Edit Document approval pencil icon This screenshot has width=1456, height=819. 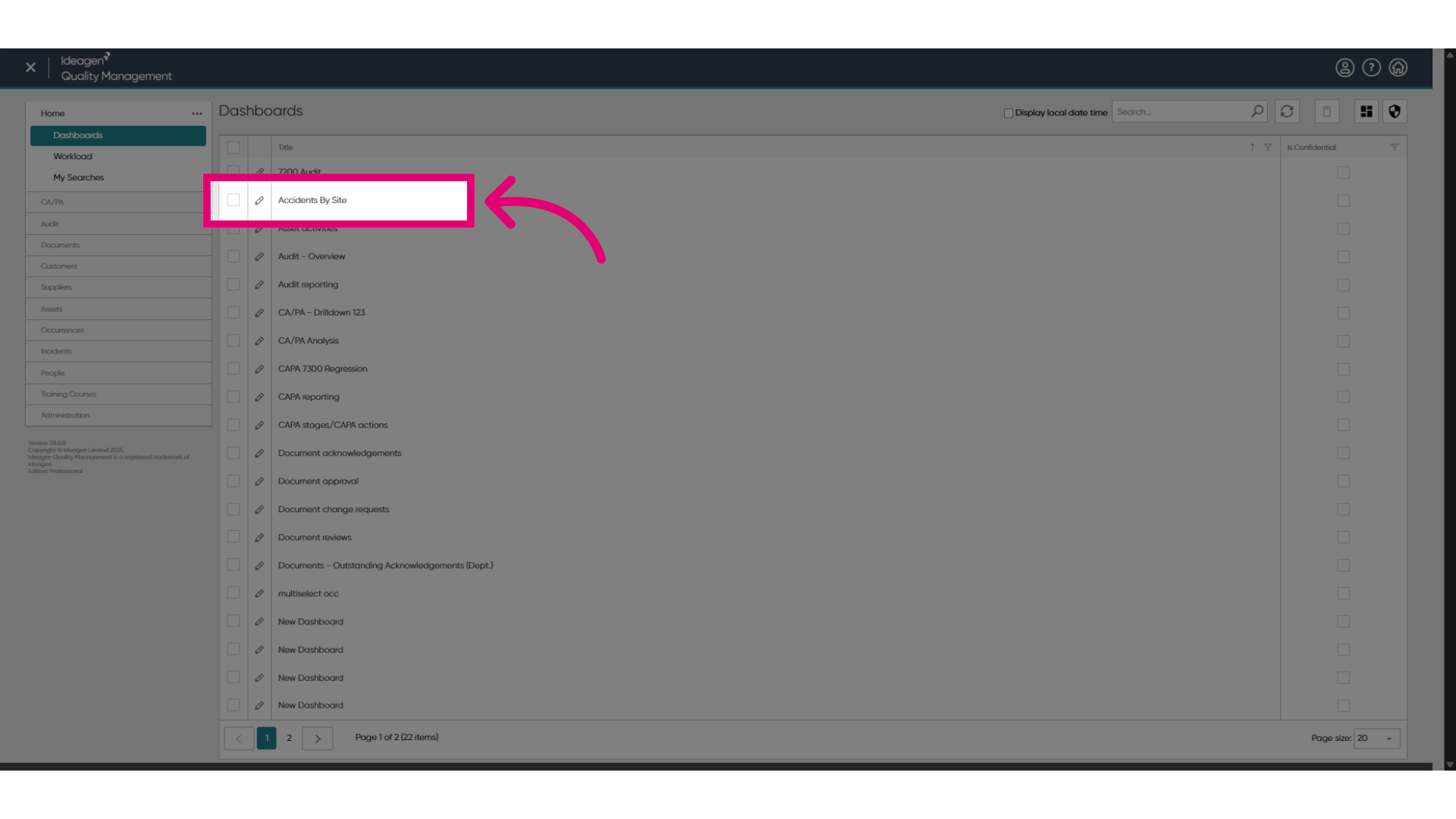click(x=259, y=481)
